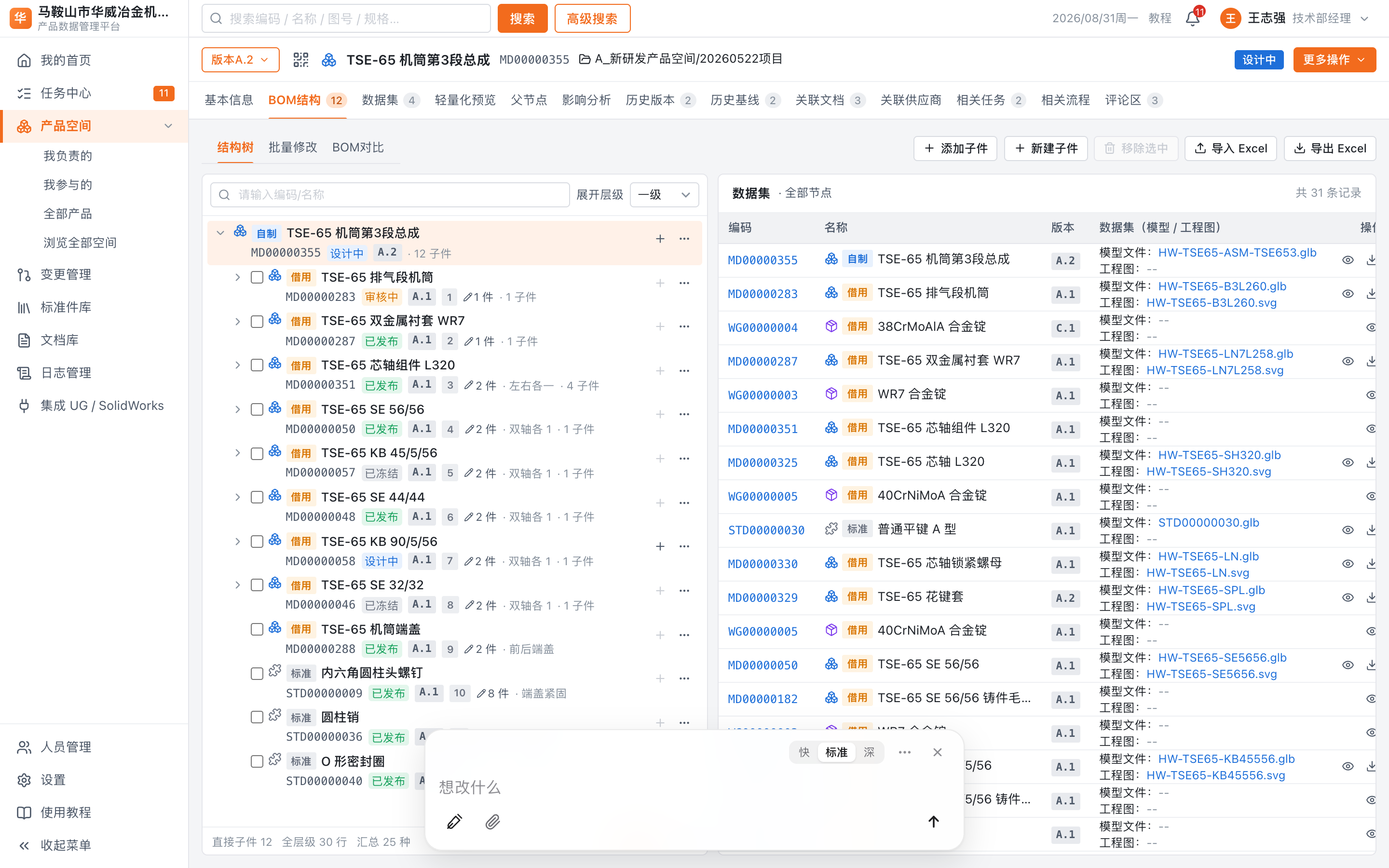Add child under TSE-65 KB 90/5/56
This screenshot has height=868, width=1389.
point(660,546)
